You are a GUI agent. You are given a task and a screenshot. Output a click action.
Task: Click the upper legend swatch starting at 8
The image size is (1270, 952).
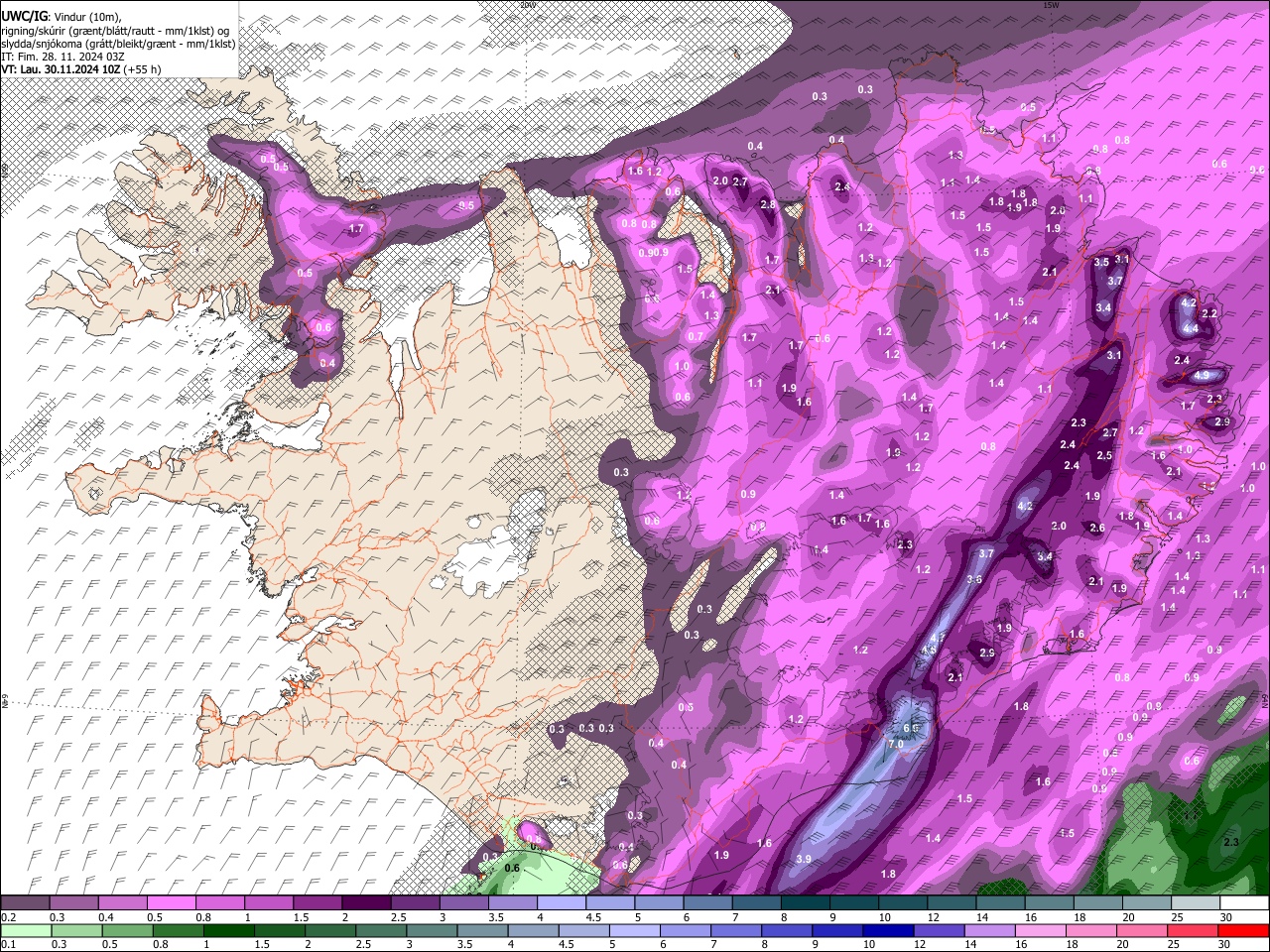coord(806,903)
